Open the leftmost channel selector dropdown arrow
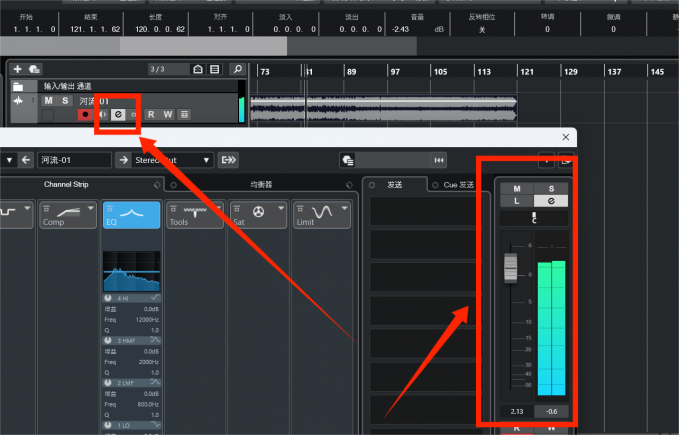Image resolution: width=679 pixels, height=435 pixels. pos(9,160)
